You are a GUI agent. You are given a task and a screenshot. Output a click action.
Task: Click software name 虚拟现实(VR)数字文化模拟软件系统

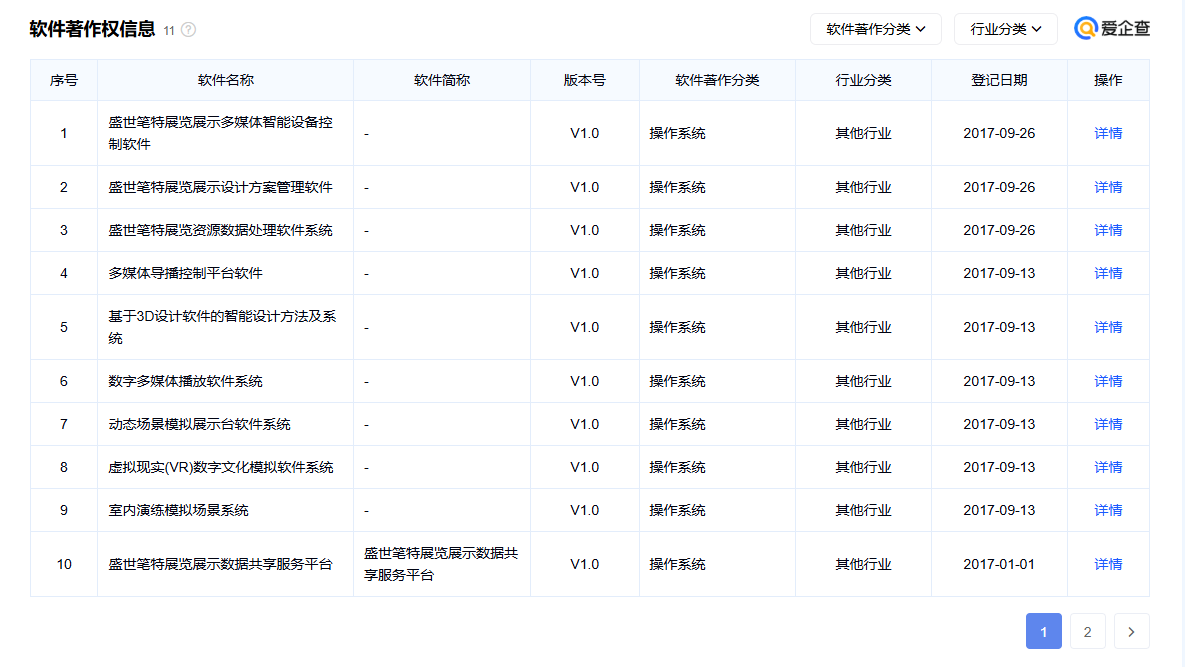221,468
